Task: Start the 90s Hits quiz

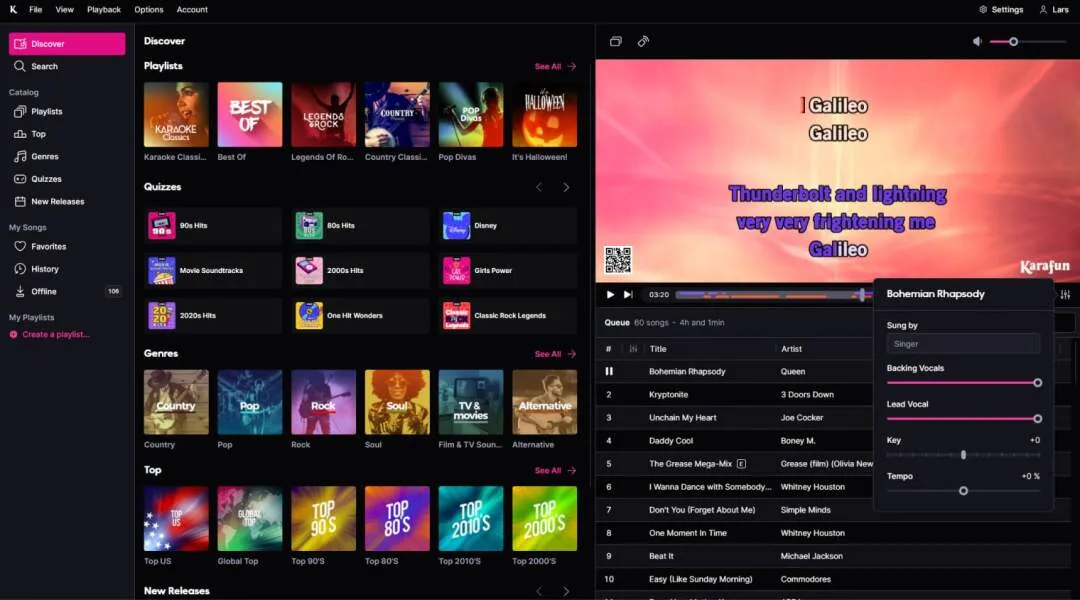Action: pyautogui.click(x=214, y=225)
